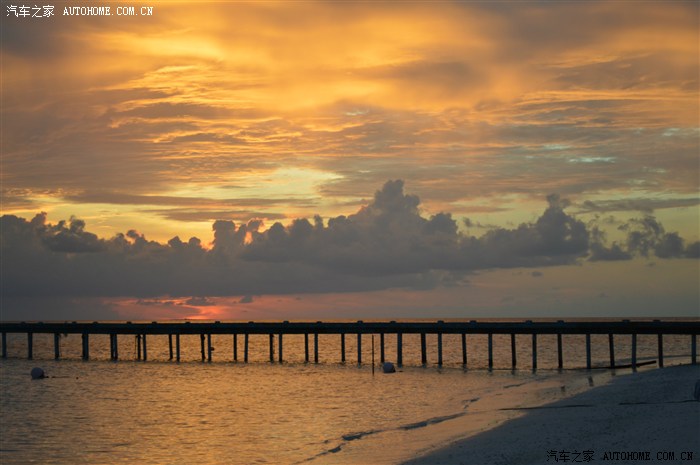Click the thin pole standing in the water
The height and width of the screenshot is (465, 700).
(373, 353)
